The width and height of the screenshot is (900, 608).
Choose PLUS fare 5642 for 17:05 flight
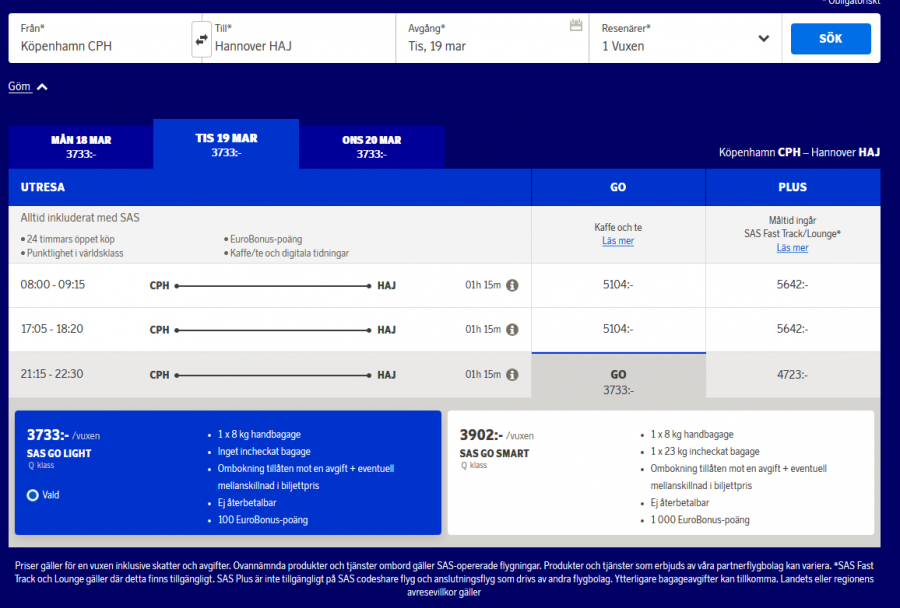(792, 329)
